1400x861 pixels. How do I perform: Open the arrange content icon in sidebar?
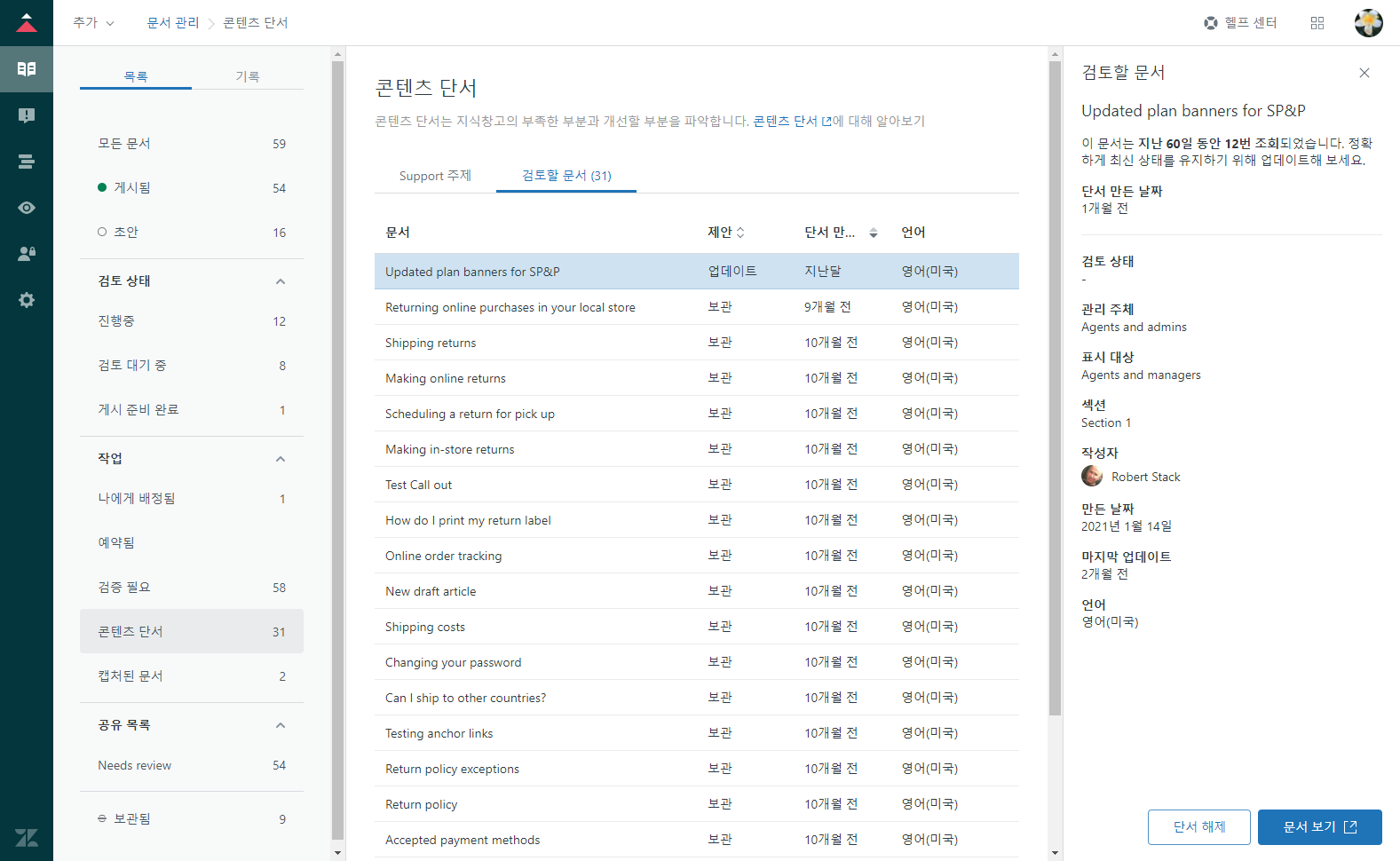(27, 162)
